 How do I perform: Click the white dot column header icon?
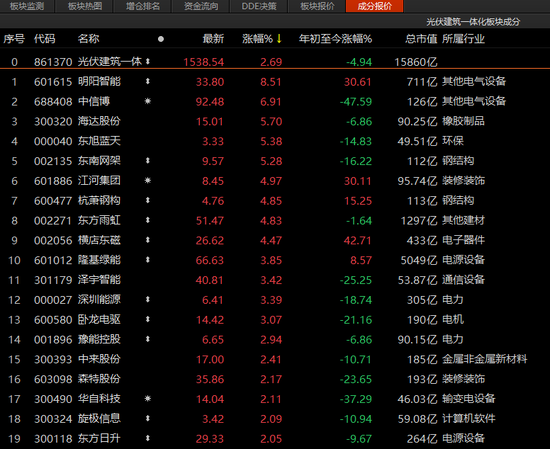161,39
